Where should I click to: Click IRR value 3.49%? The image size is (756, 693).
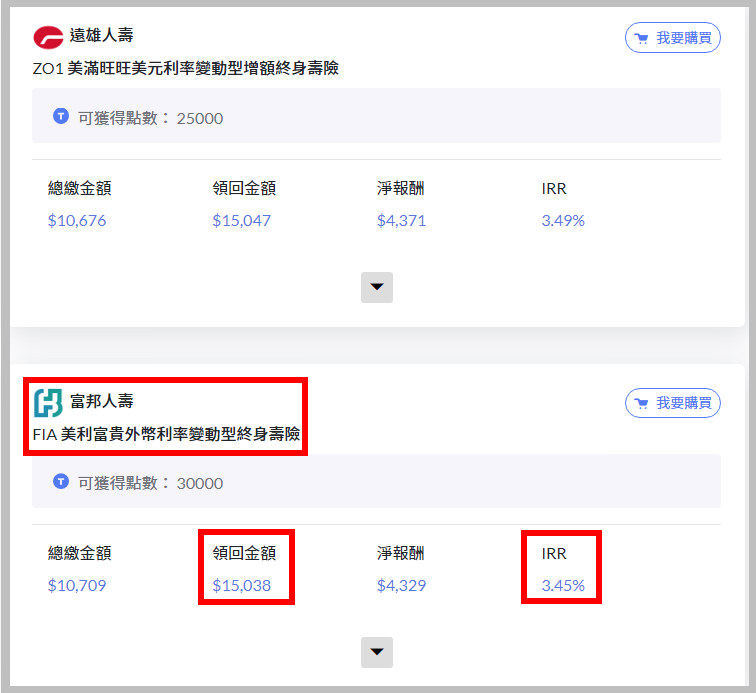click(x=563, y=220)
